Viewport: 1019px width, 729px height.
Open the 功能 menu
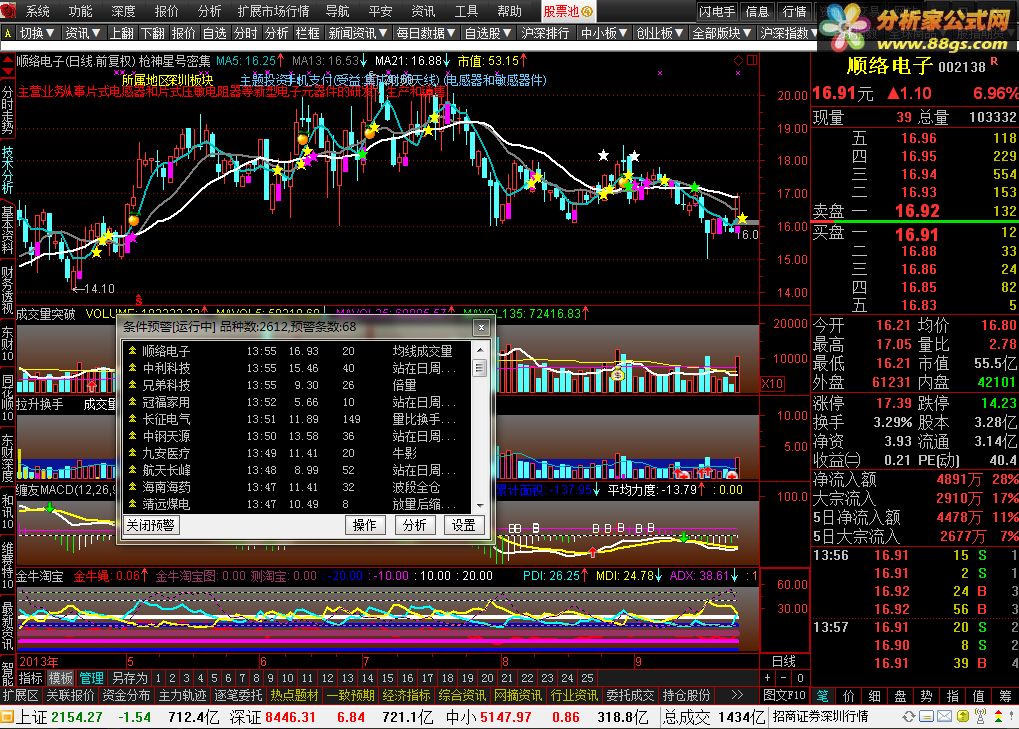click(81, 11)
